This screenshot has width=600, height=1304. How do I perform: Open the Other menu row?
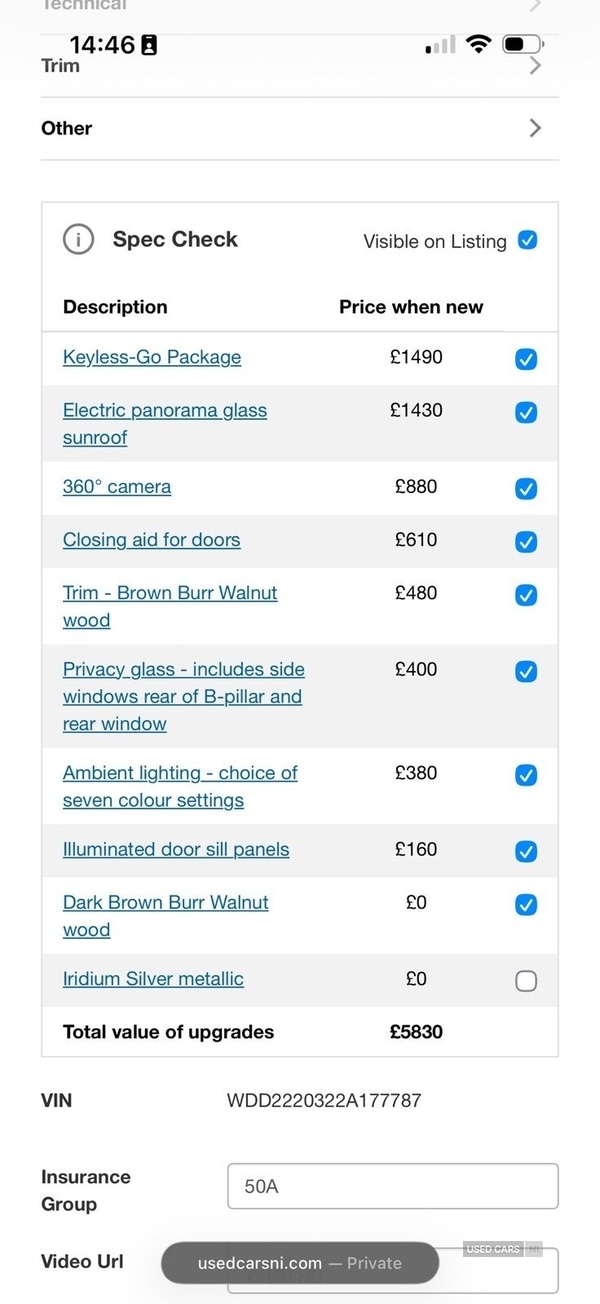coord(67,128)
